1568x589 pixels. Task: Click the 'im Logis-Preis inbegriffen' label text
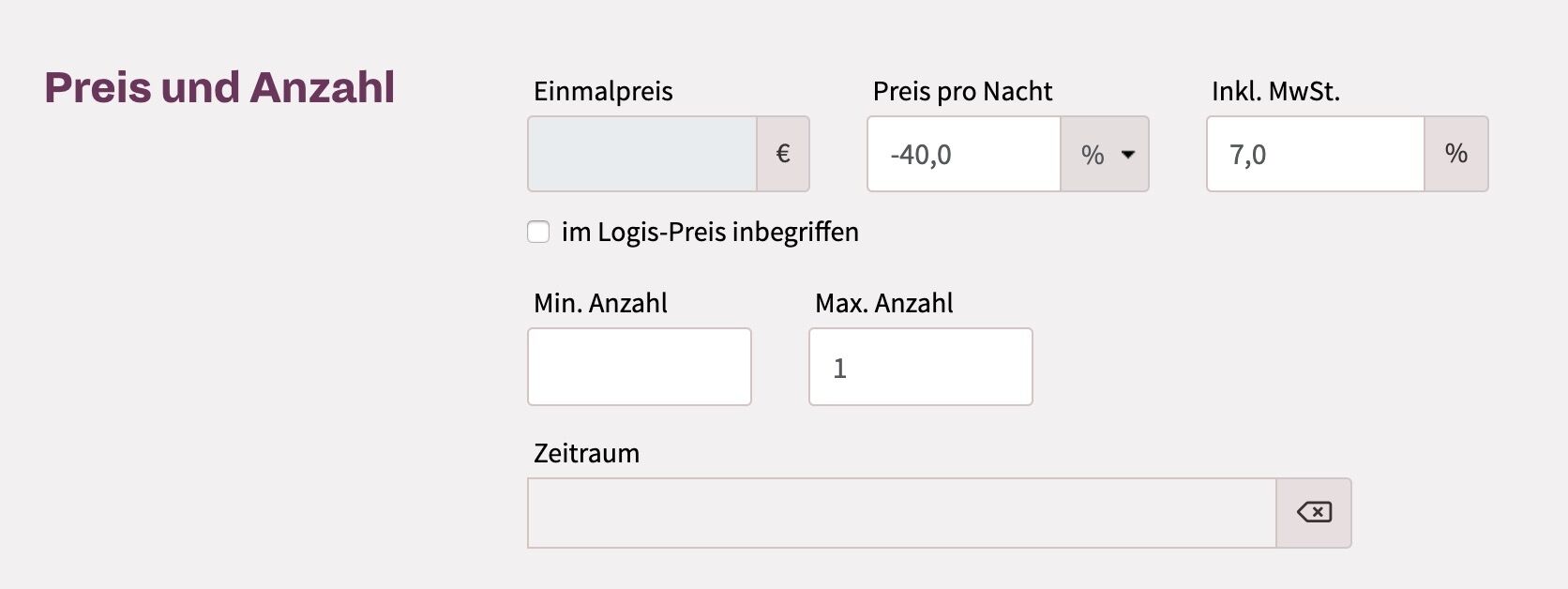[x=710, y=232]
